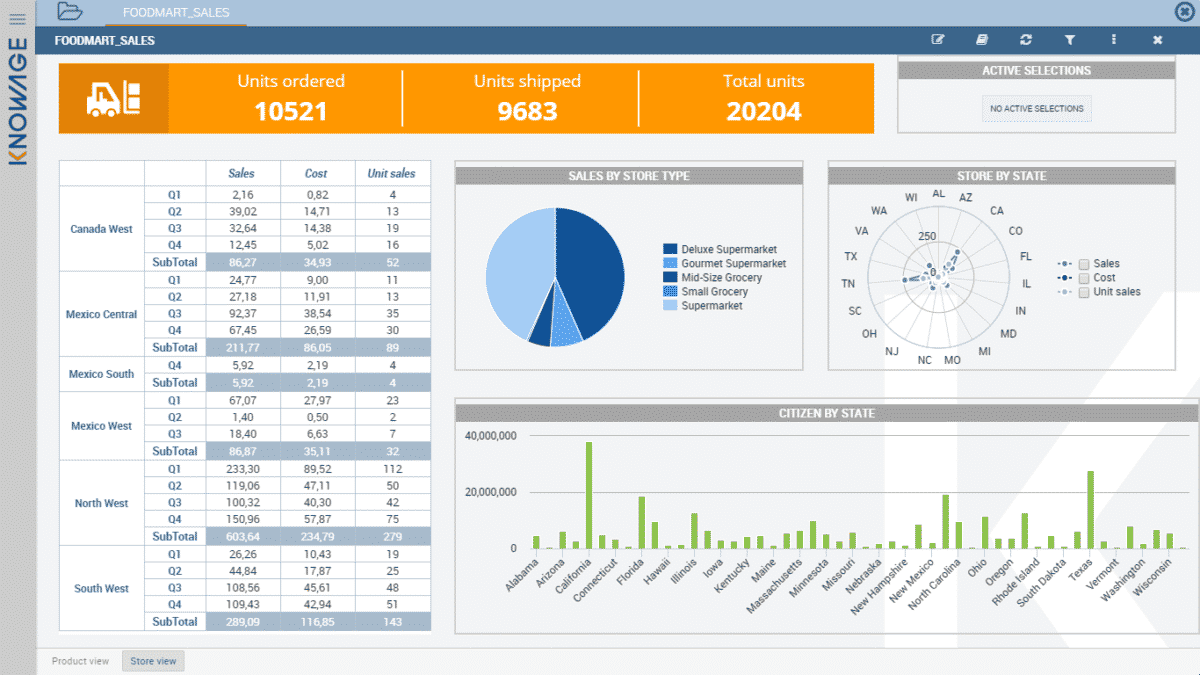
Task: Click the open folder icon
Action: pos(70,12)
